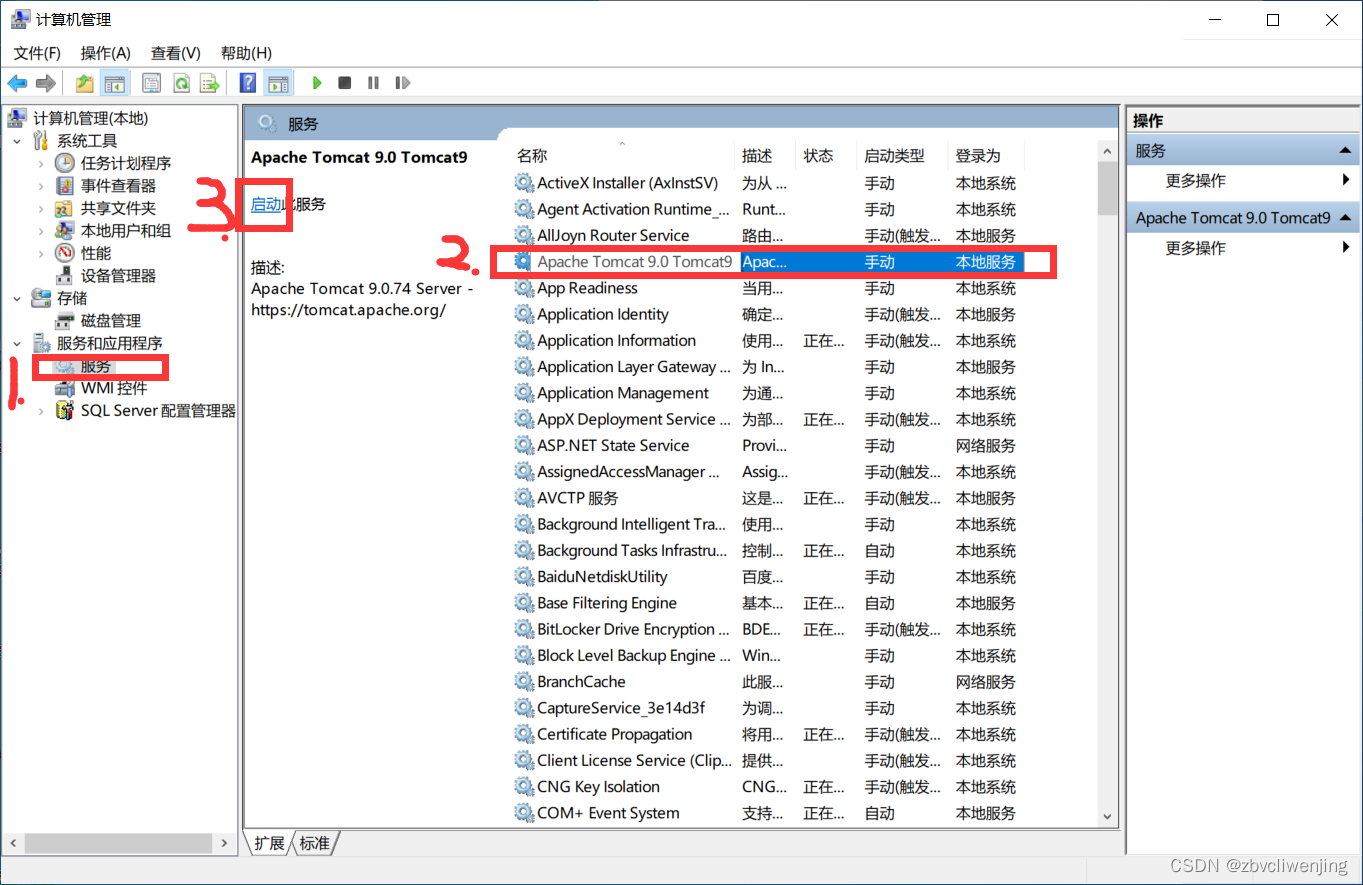The width and height of the screenshot is (1363, 885).
Task: Sort by the 启动类型 column header
Action: point(902,156)
